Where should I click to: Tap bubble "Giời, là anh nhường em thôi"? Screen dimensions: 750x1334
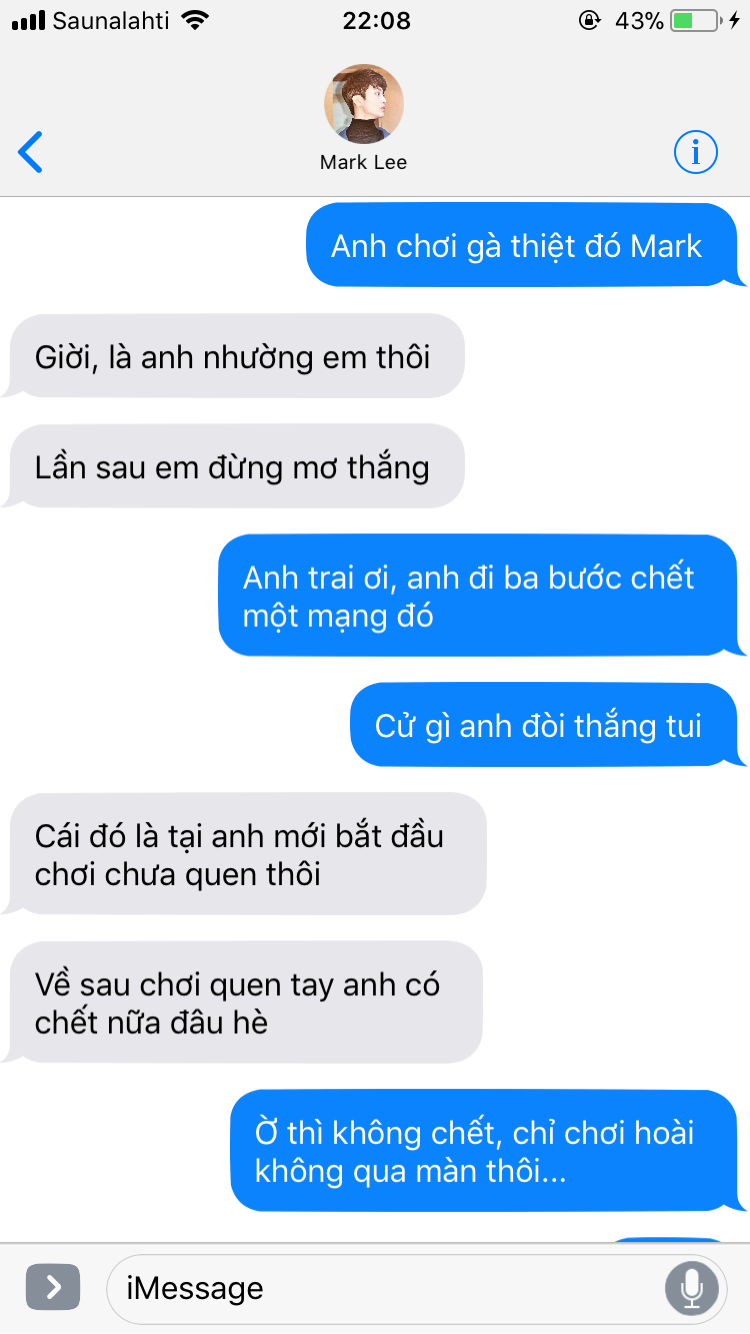[x=234, y=356]
